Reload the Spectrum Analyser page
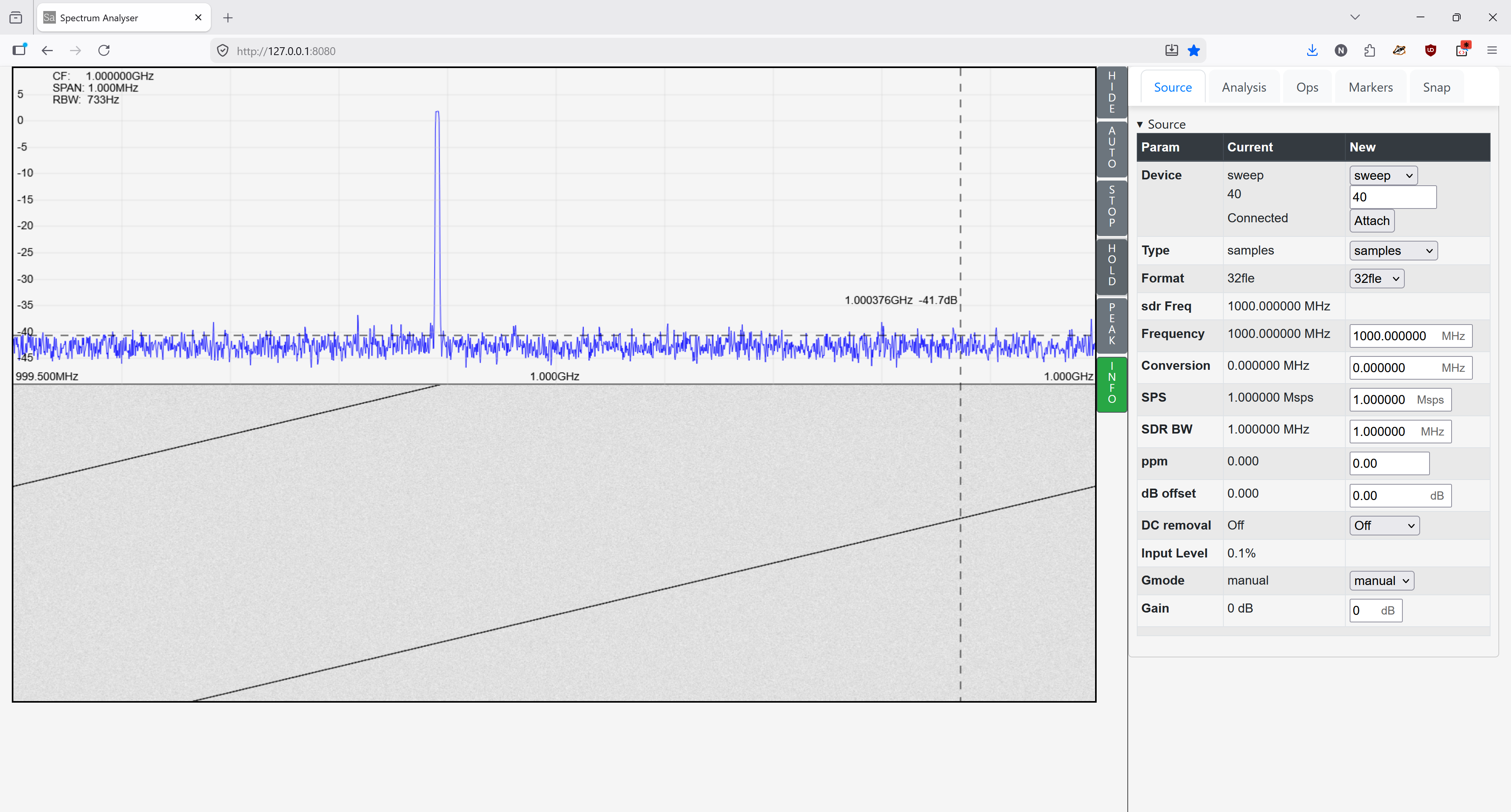This screenshot has height=812, width=1511. [x=104, y=50]
